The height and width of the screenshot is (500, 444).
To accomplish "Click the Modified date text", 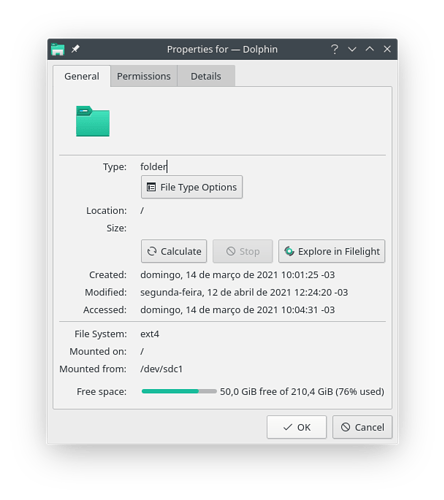I will pyautogui.click(x=244, y=292).
